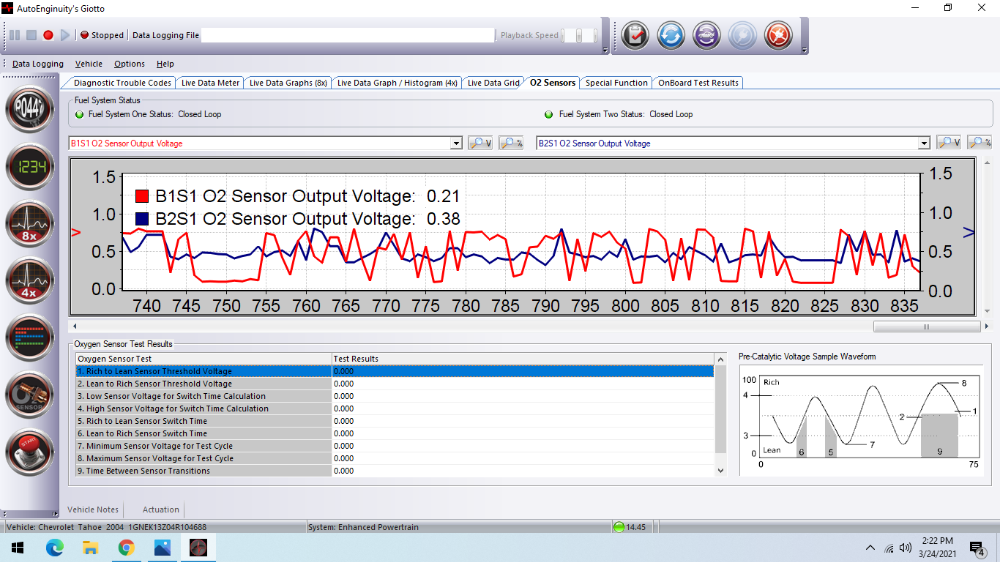Open the 8x live graphs sidebar icon
The image size is (1000, 562).
(x=30, y=224)
